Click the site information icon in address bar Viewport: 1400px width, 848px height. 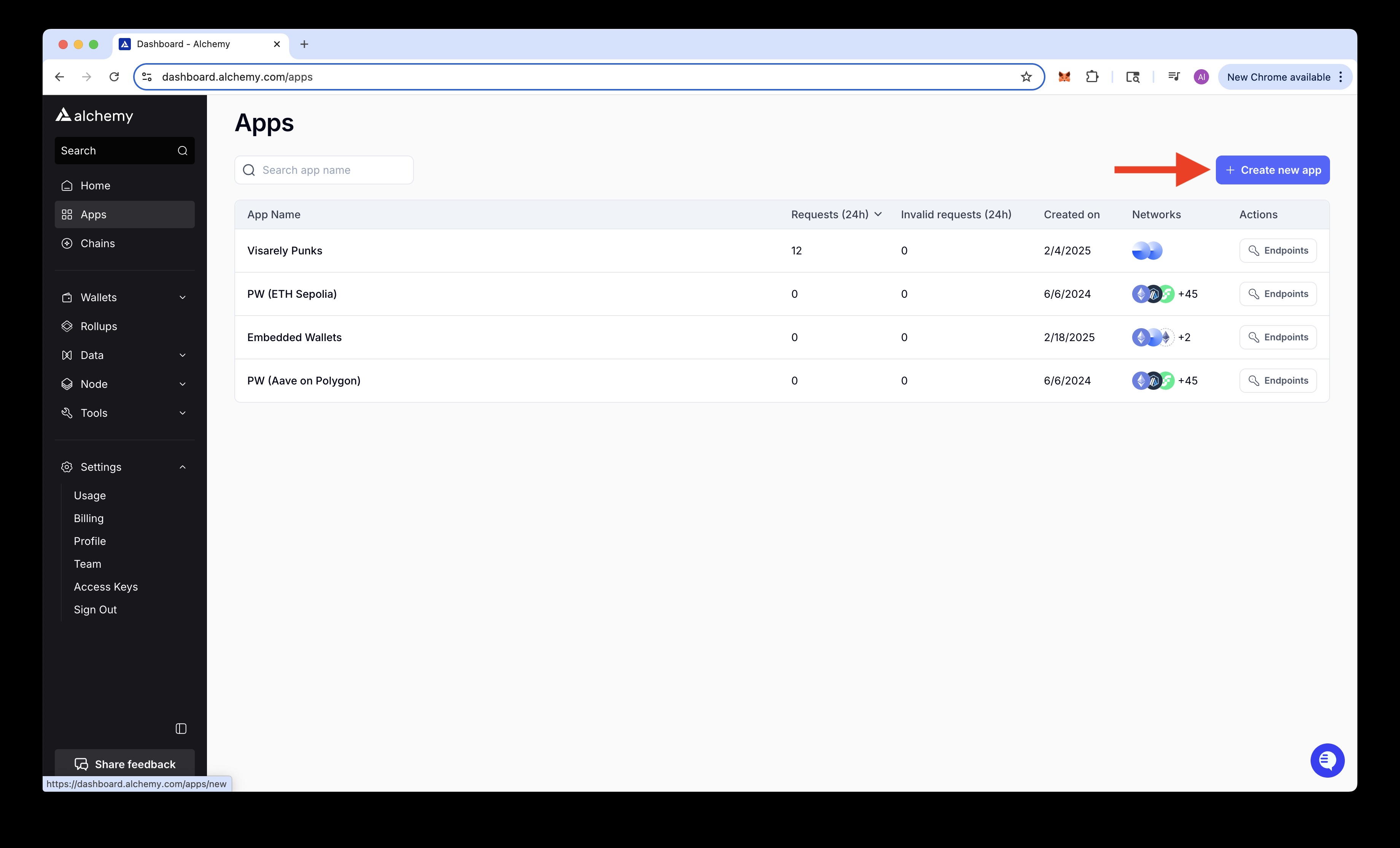pos(147,77)
